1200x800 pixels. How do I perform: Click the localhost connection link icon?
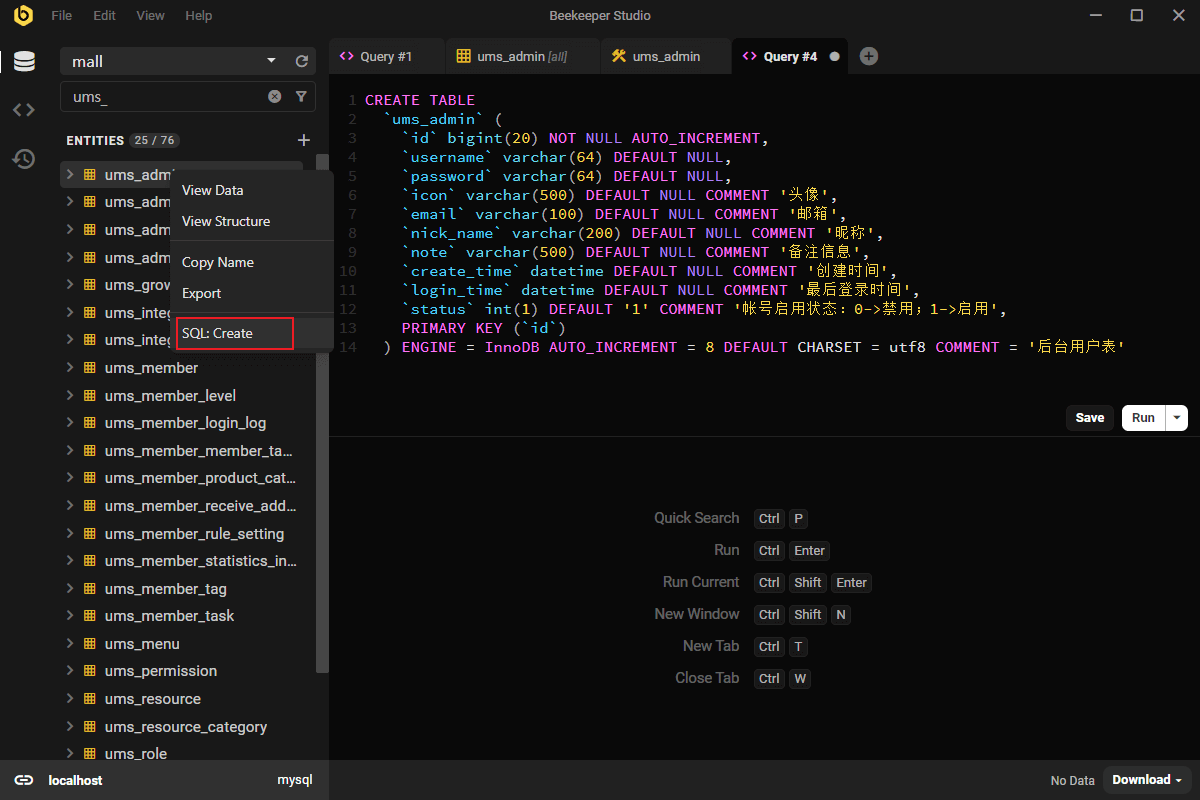pos(24,780)
